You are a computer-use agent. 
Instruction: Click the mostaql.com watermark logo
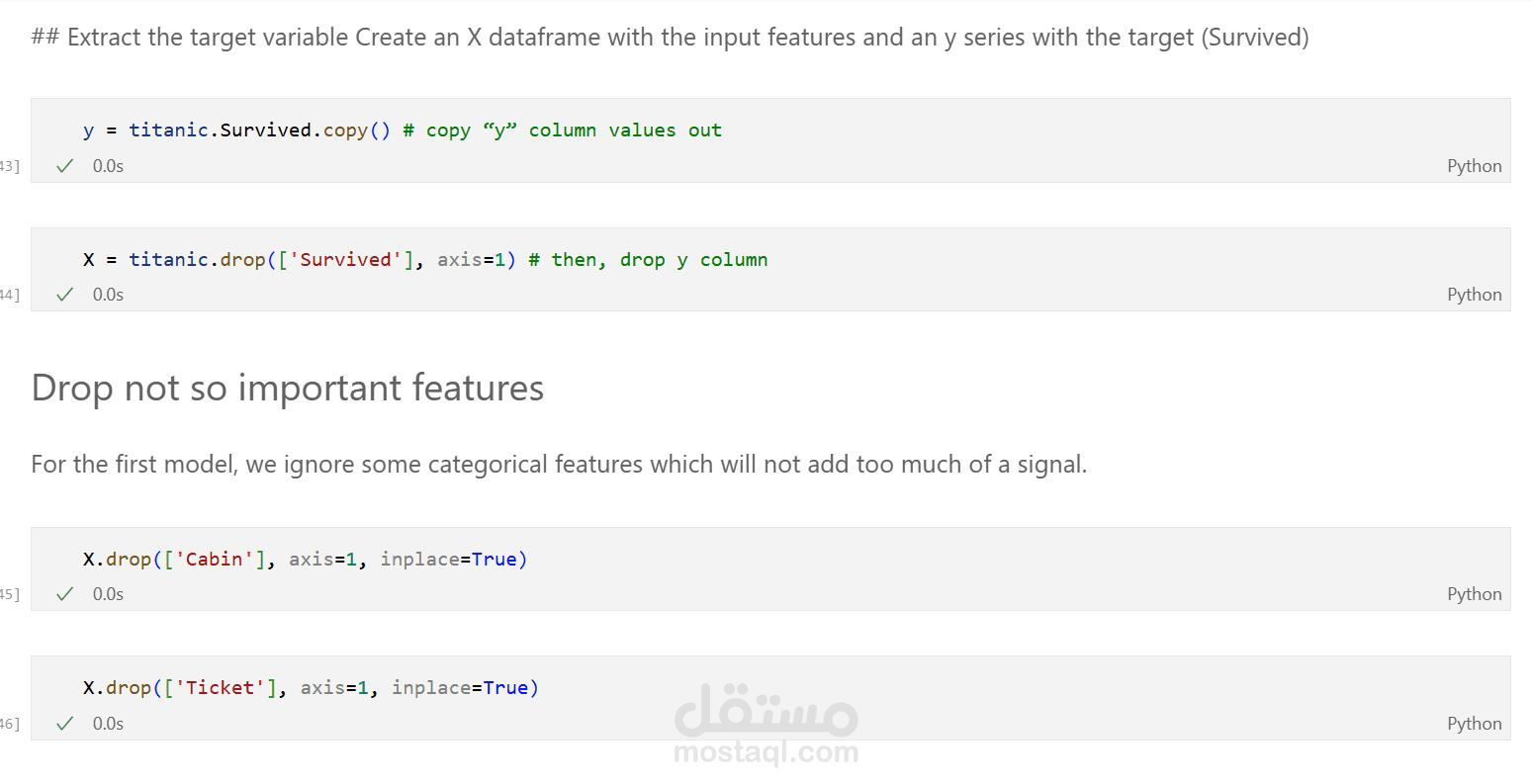click(766, 724)
